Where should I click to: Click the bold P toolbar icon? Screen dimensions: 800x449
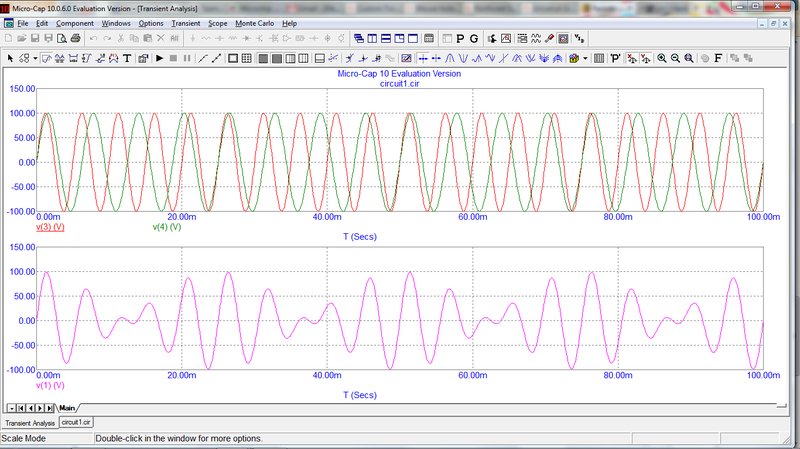[x=459, y=38]
